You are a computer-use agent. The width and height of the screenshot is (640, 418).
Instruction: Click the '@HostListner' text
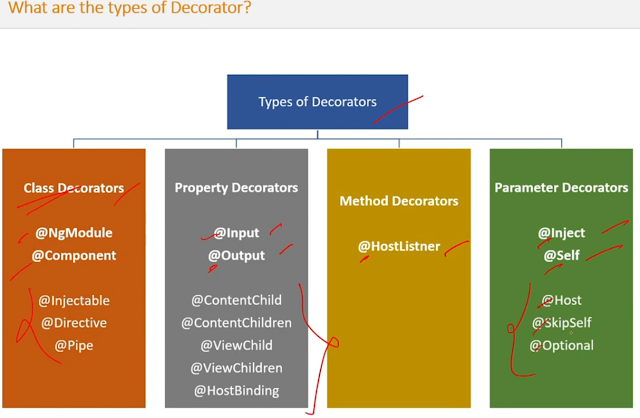pyautogui.click(x=399, y=246)
